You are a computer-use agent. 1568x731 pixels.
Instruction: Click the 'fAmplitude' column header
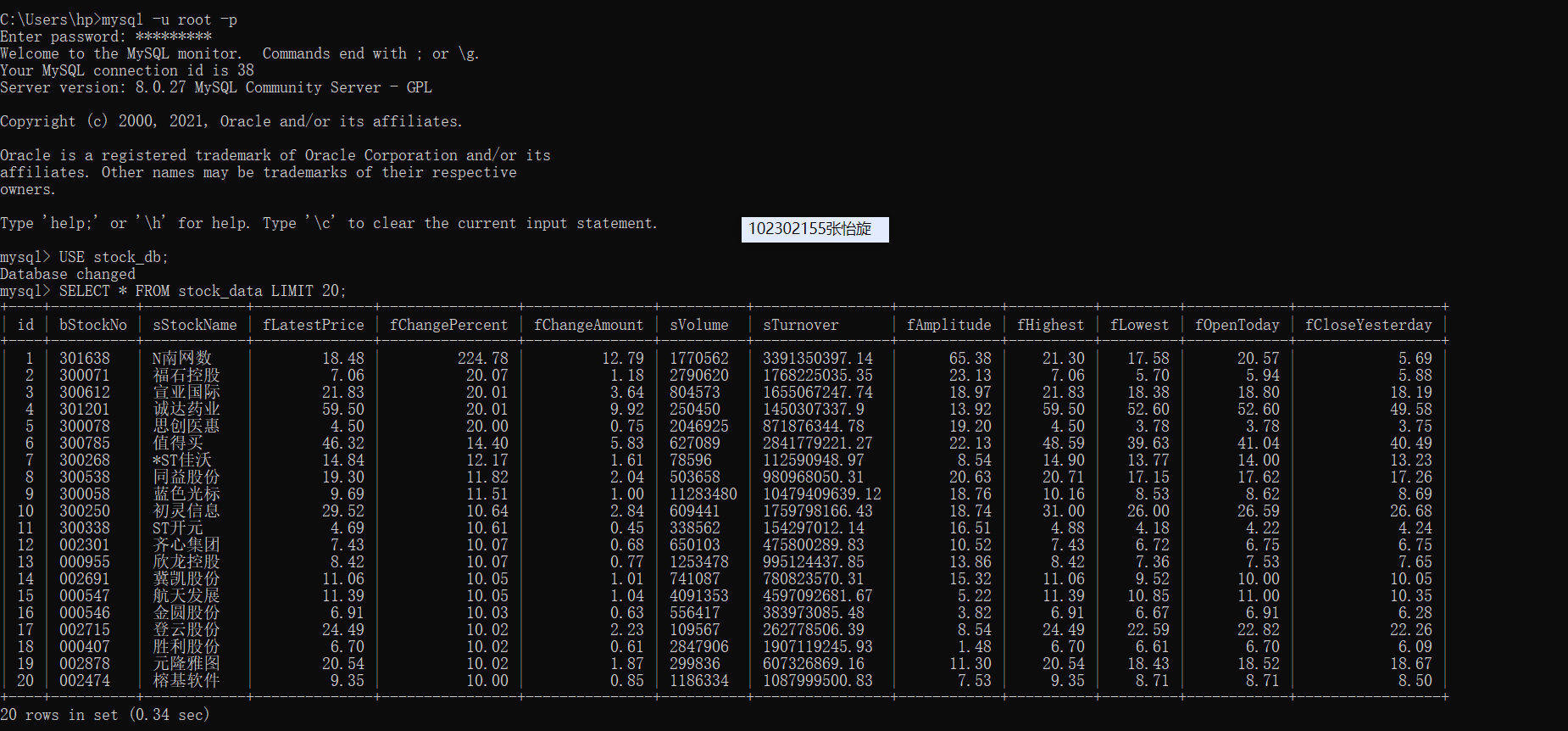[x=949, y=325]
